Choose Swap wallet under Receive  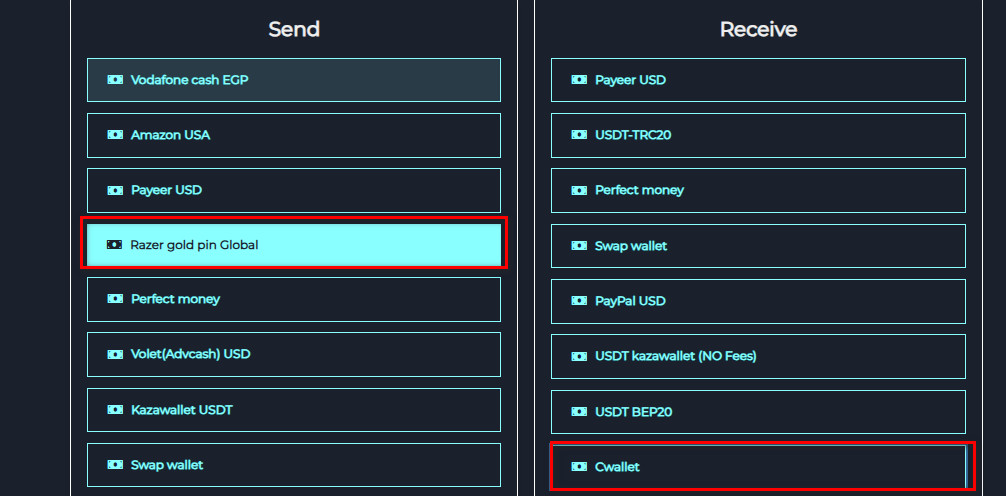758,246
